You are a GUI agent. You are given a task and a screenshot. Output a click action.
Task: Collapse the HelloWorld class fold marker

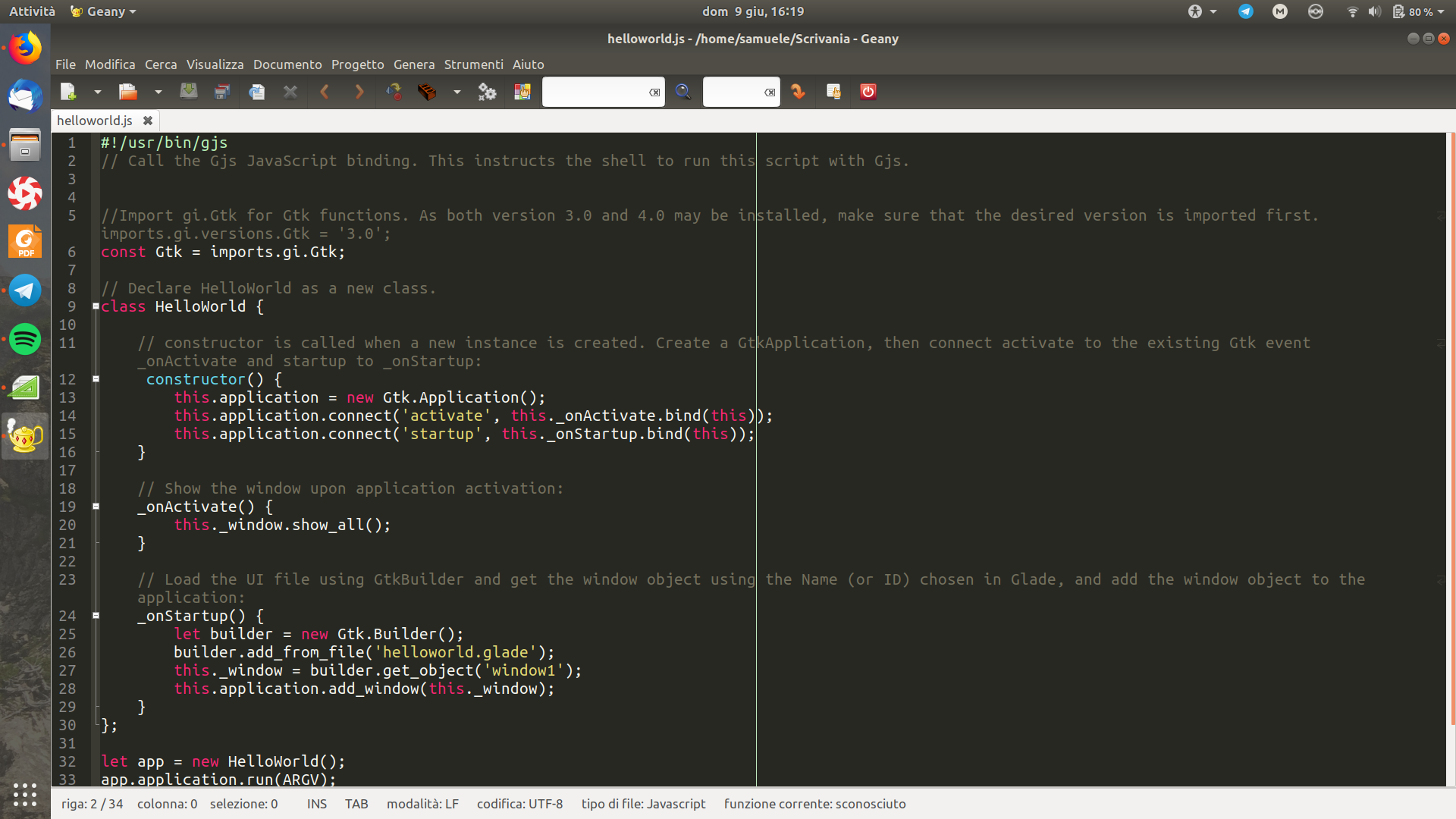tap(96, 306)
